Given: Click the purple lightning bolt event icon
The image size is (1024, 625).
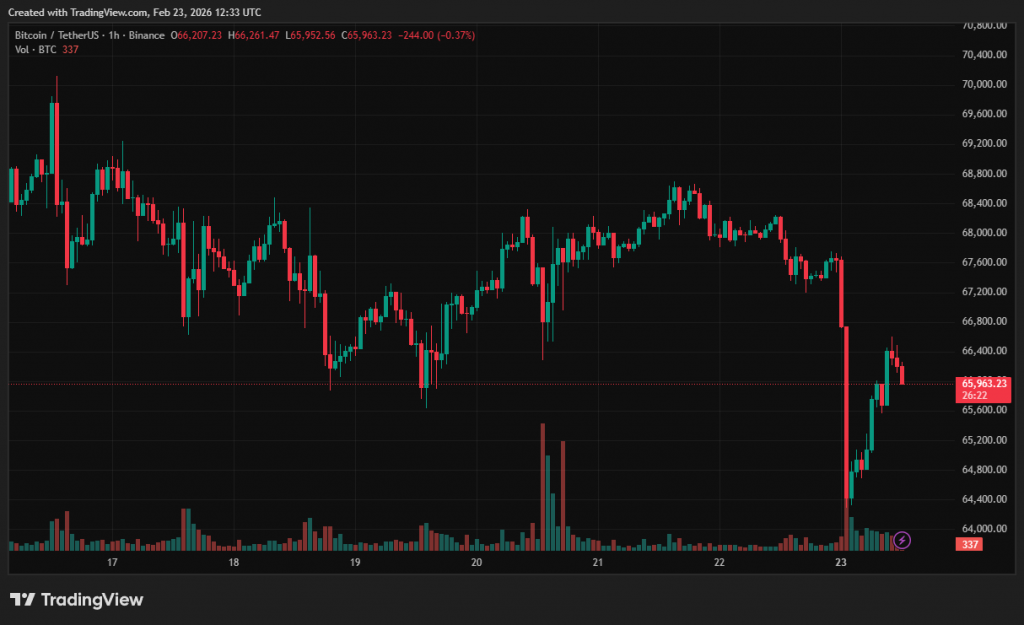Looking at the screenshot, I should pyautogui.click(x=902, y=540).
